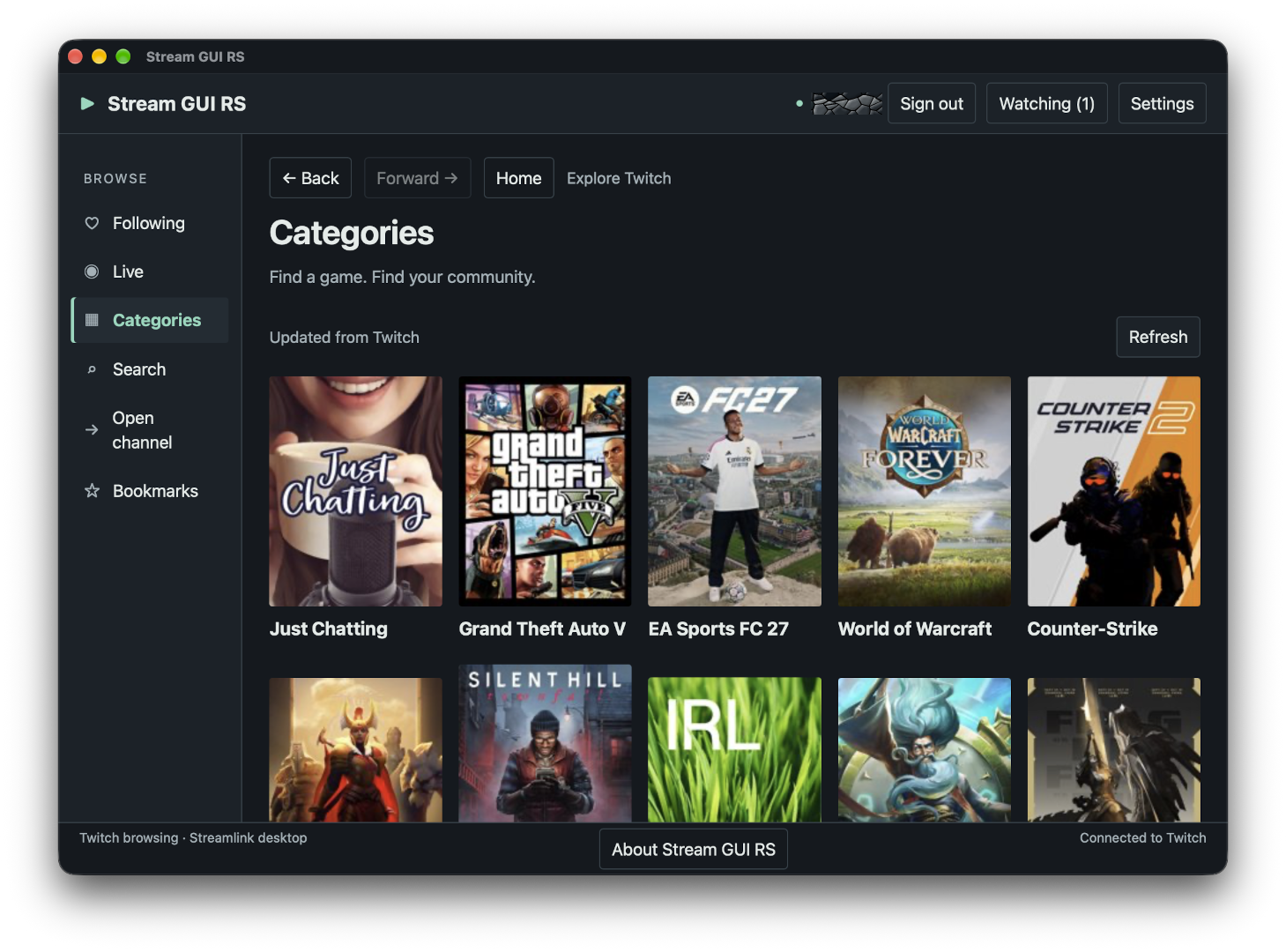Click the 'World of Warcraft' title text
1286x952 pixels.
(x=915, y=628)
